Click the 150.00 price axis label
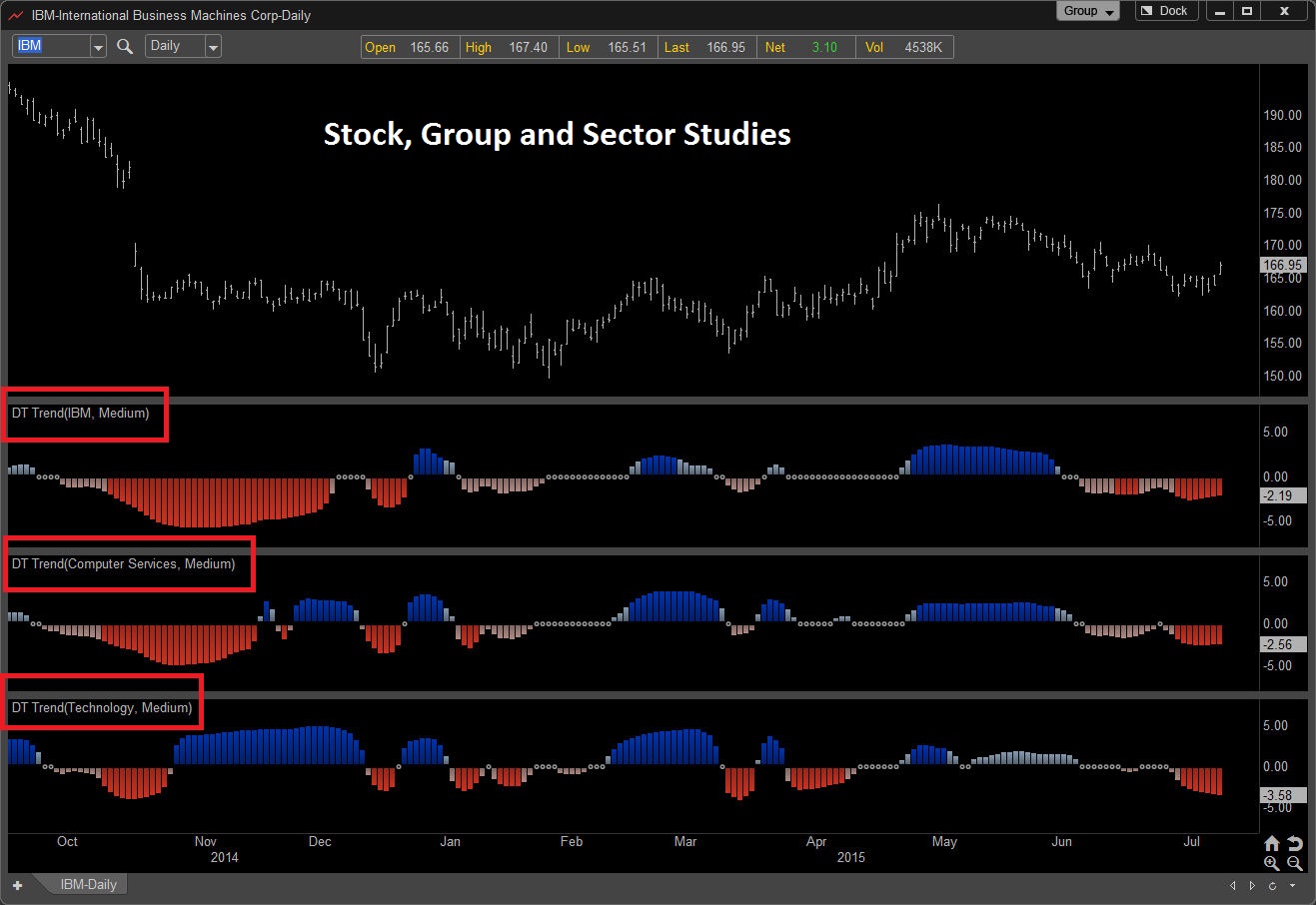The height and width of the screenshot is (905, 1316). (1283, 376)
